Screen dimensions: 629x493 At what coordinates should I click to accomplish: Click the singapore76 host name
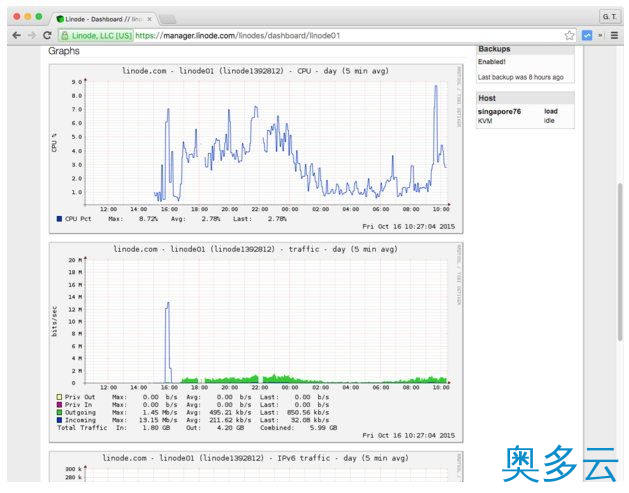pos(499,112)
